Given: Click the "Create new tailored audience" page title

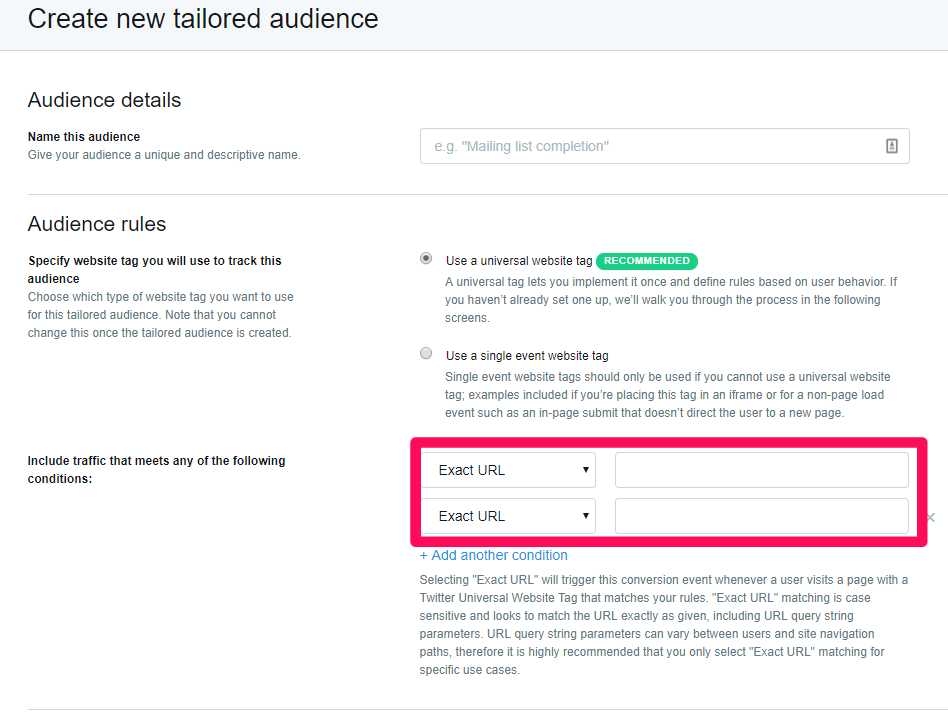Looking at the screenshot, I should point(203,19).
